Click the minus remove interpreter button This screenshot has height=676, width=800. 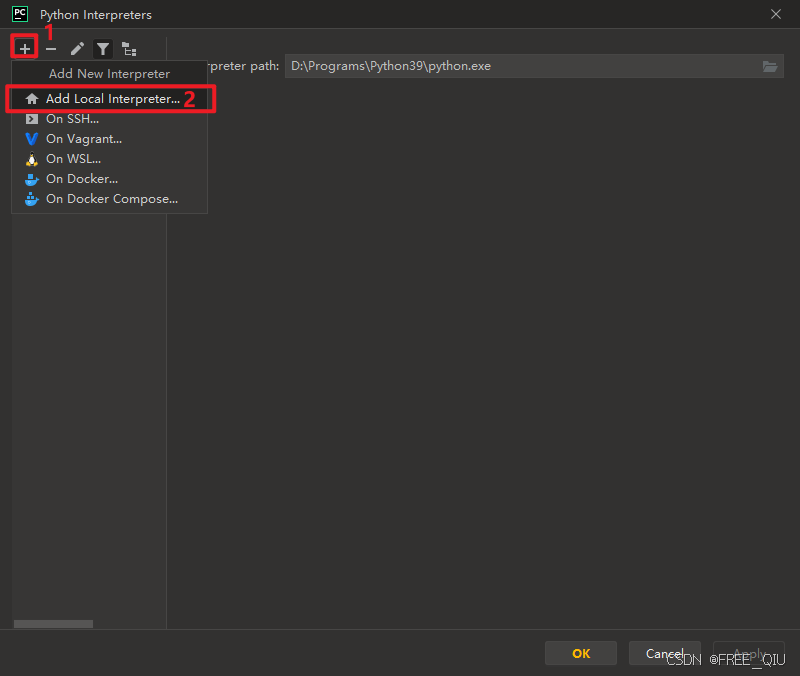(51, 49)
